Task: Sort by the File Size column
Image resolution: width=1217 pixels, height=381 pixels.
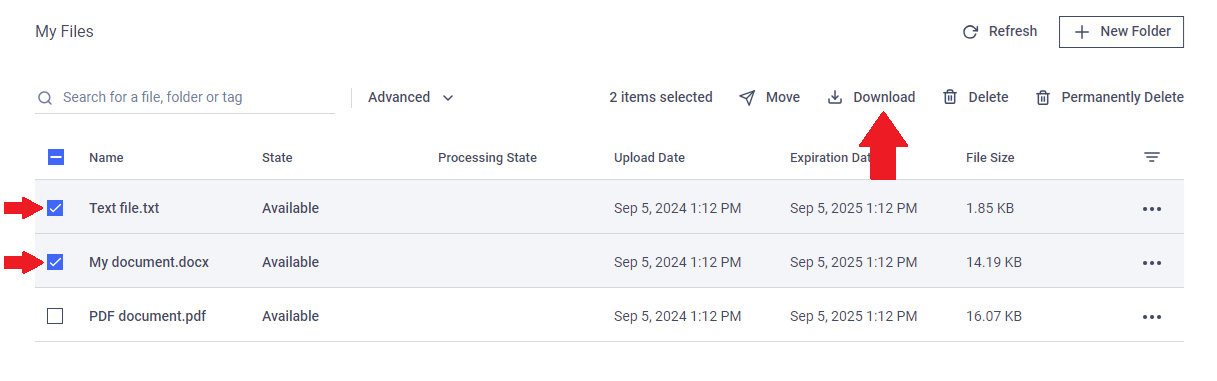Action: click(x=990, y=158)
